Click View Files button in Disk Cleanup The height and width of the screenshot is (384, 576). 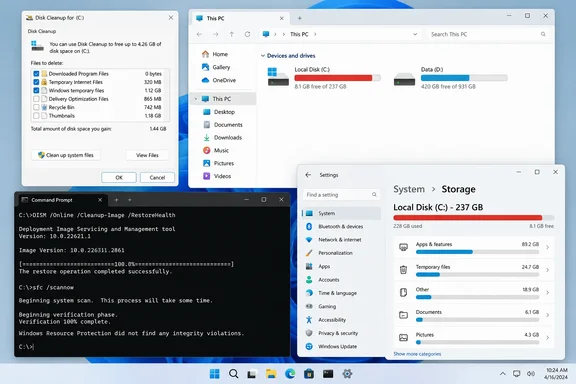pyautogui.click(x=147, y=155)
